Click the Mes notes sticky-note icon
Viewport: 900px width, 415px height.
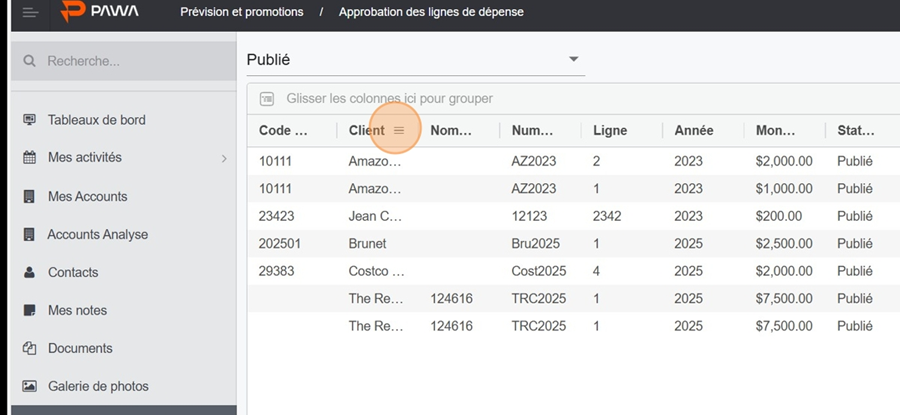(x=29, y=311)
